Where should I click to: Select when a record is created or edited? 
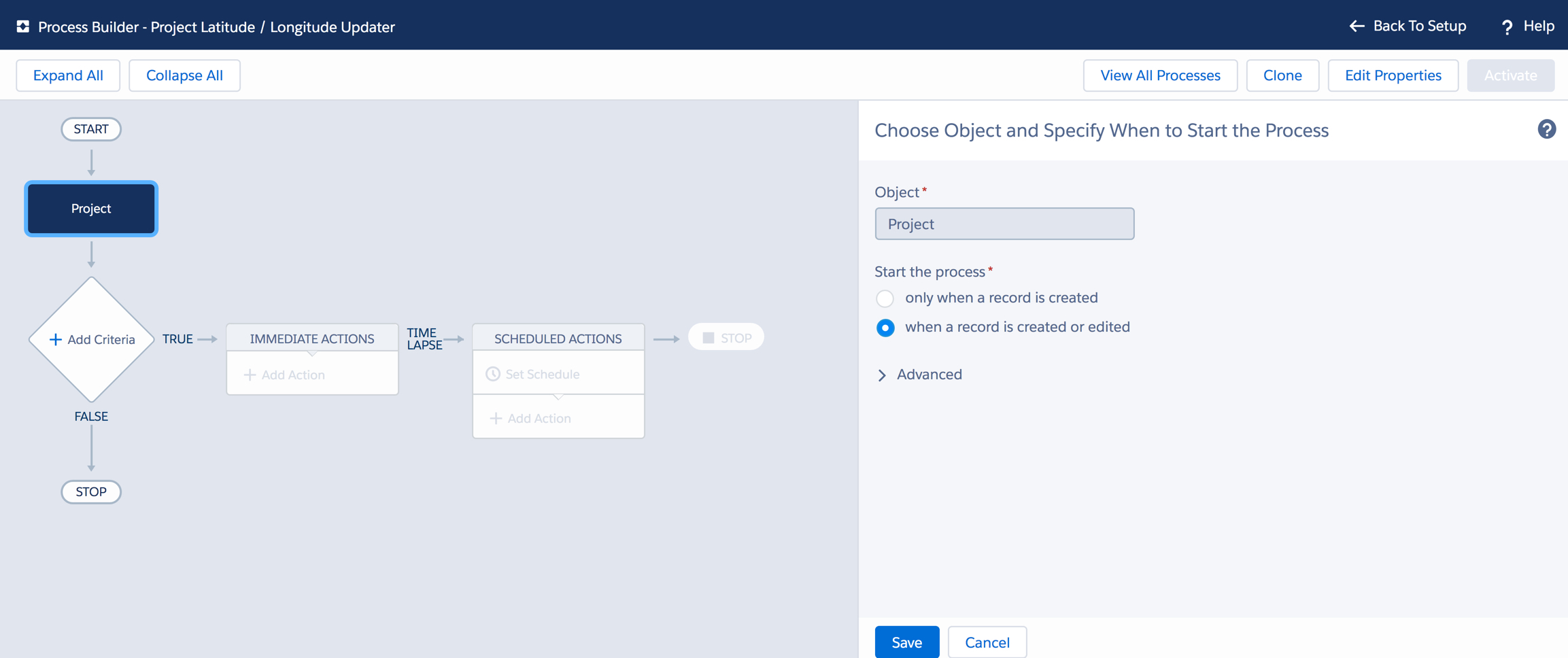tap(885, 328)
